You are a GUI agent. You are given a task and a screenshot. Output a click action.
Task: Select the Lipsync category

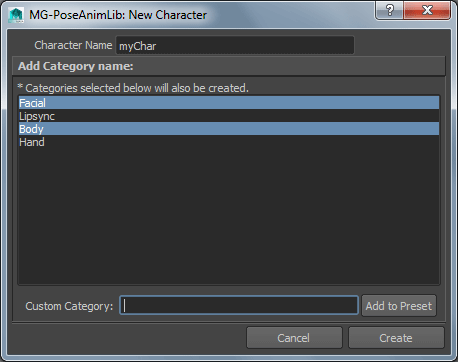point(229,116)
